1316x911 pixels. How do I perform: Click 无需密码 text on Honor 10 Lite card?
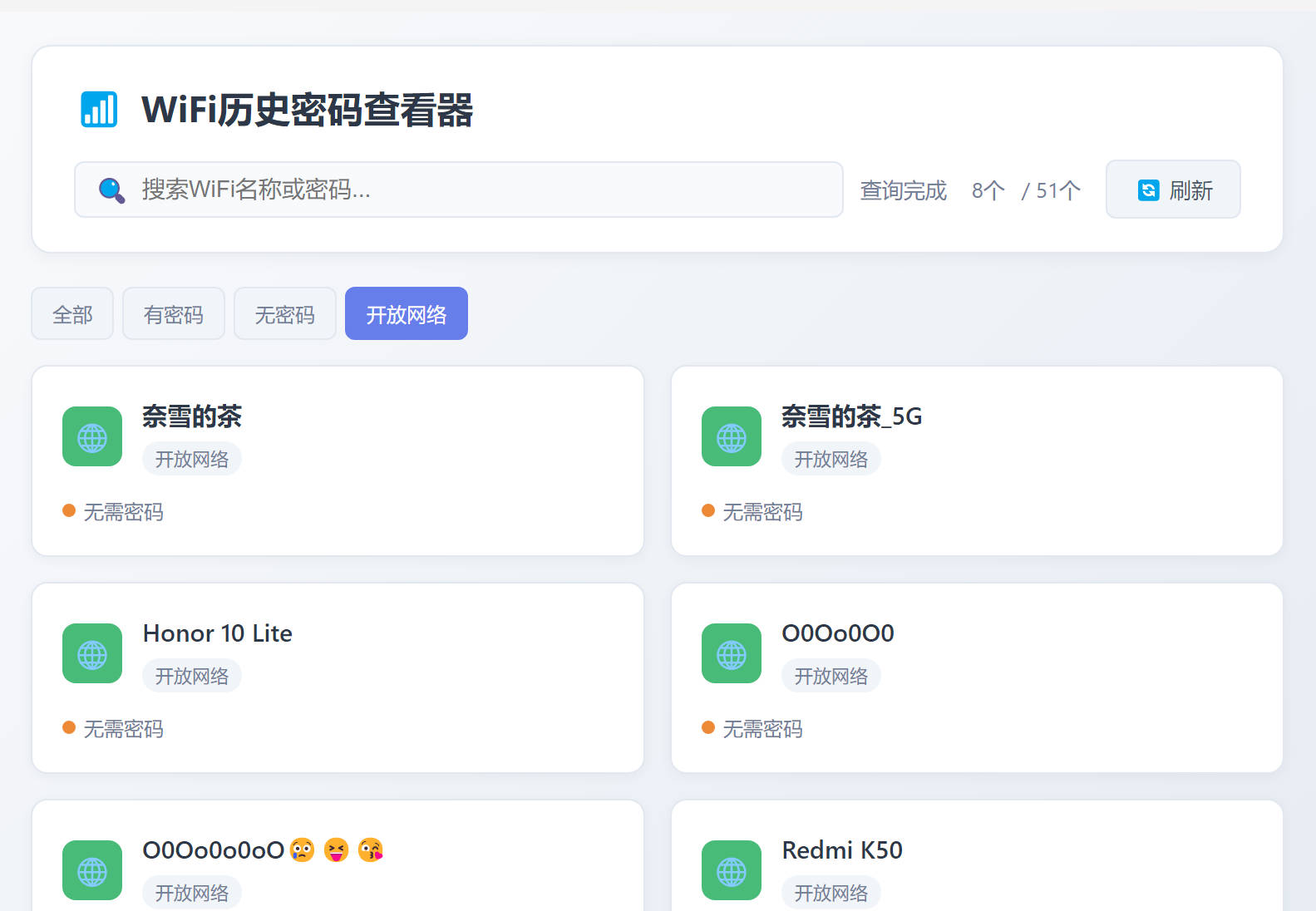point(124,729)
